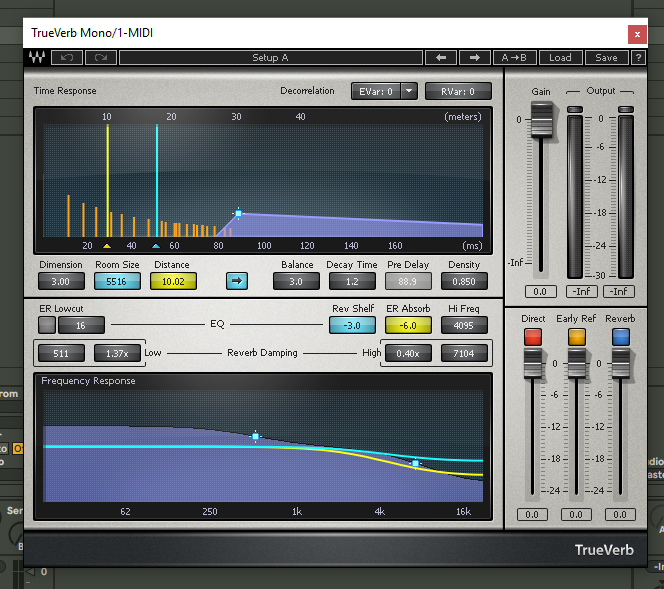664x589 pixels.
Task: Open the Setup A preset name field
Action: coord(271,57)
